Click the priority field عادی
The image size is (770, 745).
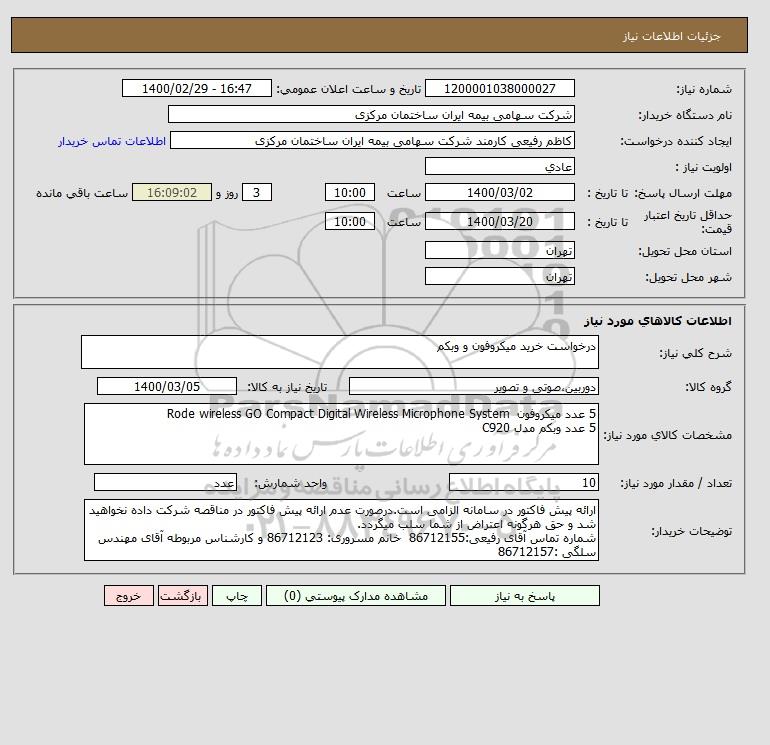pos(499,166)
